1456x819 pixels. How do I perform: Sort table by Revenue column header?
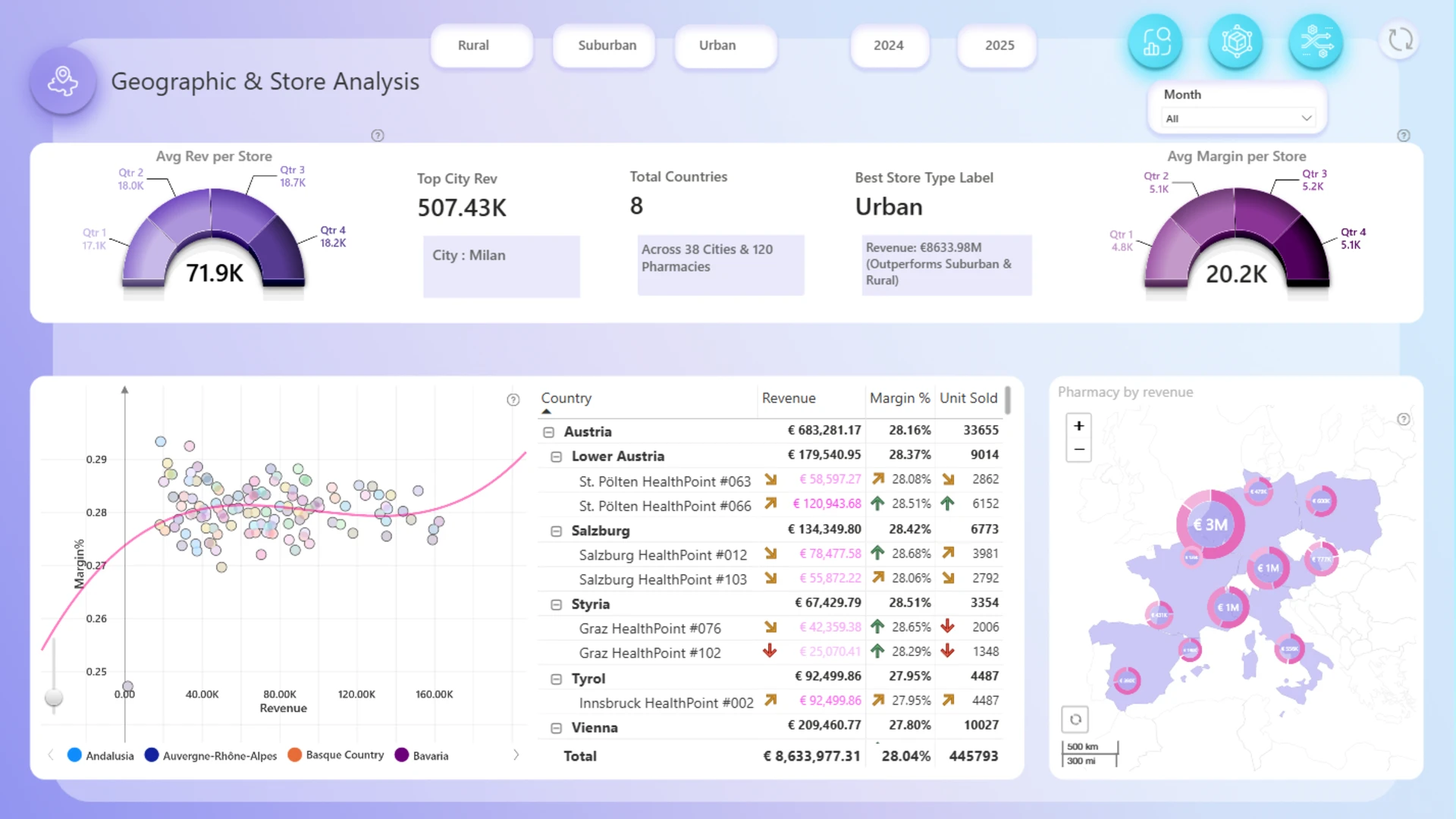789,398
